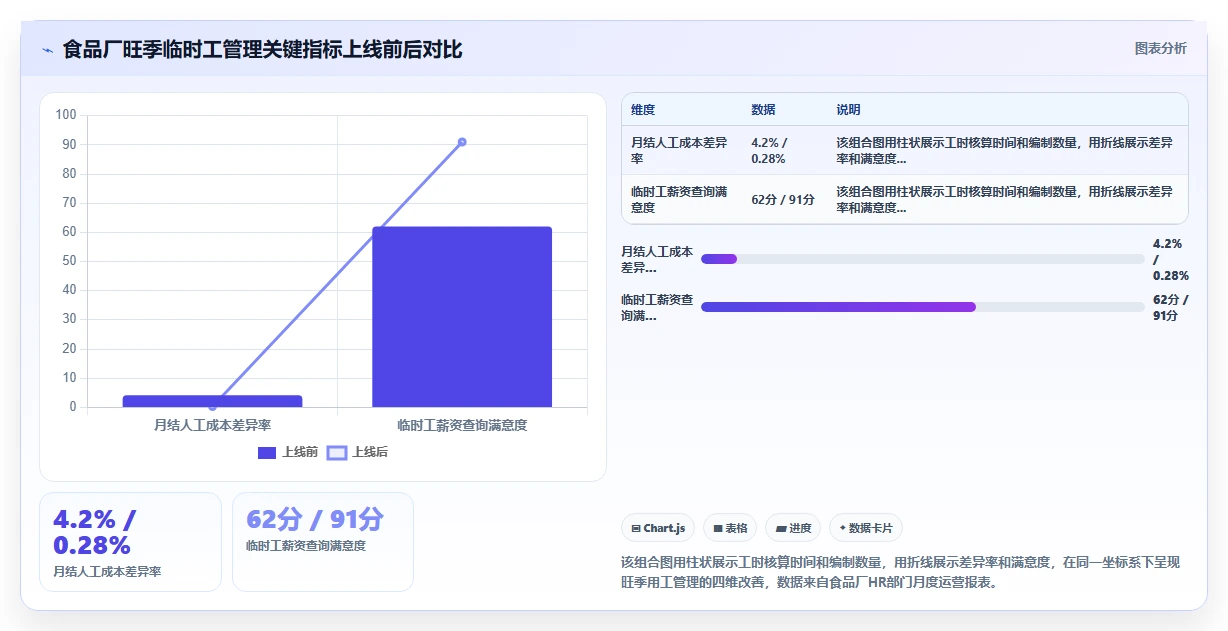Click progress value 62分 / 91分
The image size is (1228, 631).
pos(1170,307)
